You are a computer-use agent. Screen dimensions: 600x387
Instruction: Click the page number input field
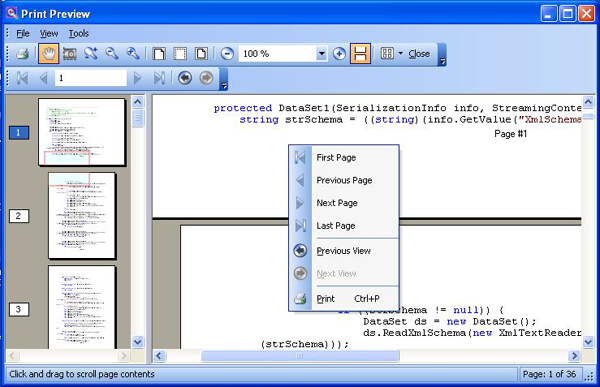click(91, 78)
